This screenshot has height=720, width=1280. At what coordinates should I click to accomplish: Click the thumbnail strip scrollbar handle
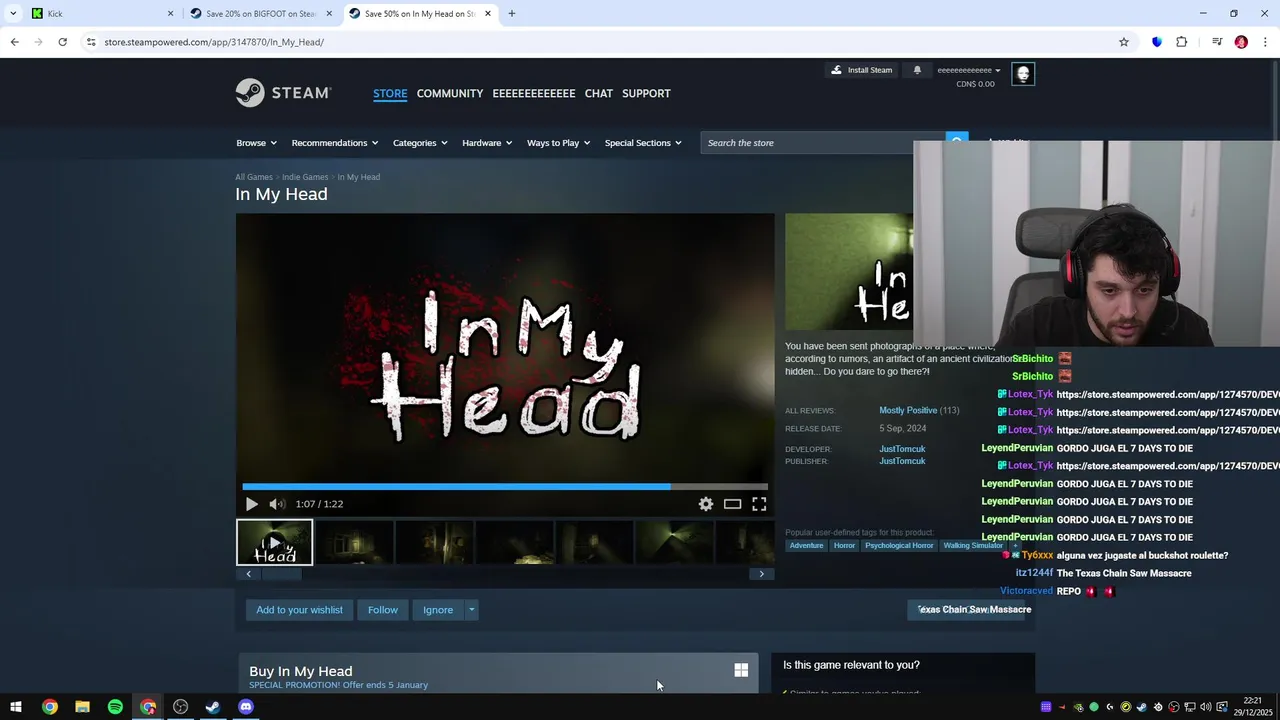[281, 574]
